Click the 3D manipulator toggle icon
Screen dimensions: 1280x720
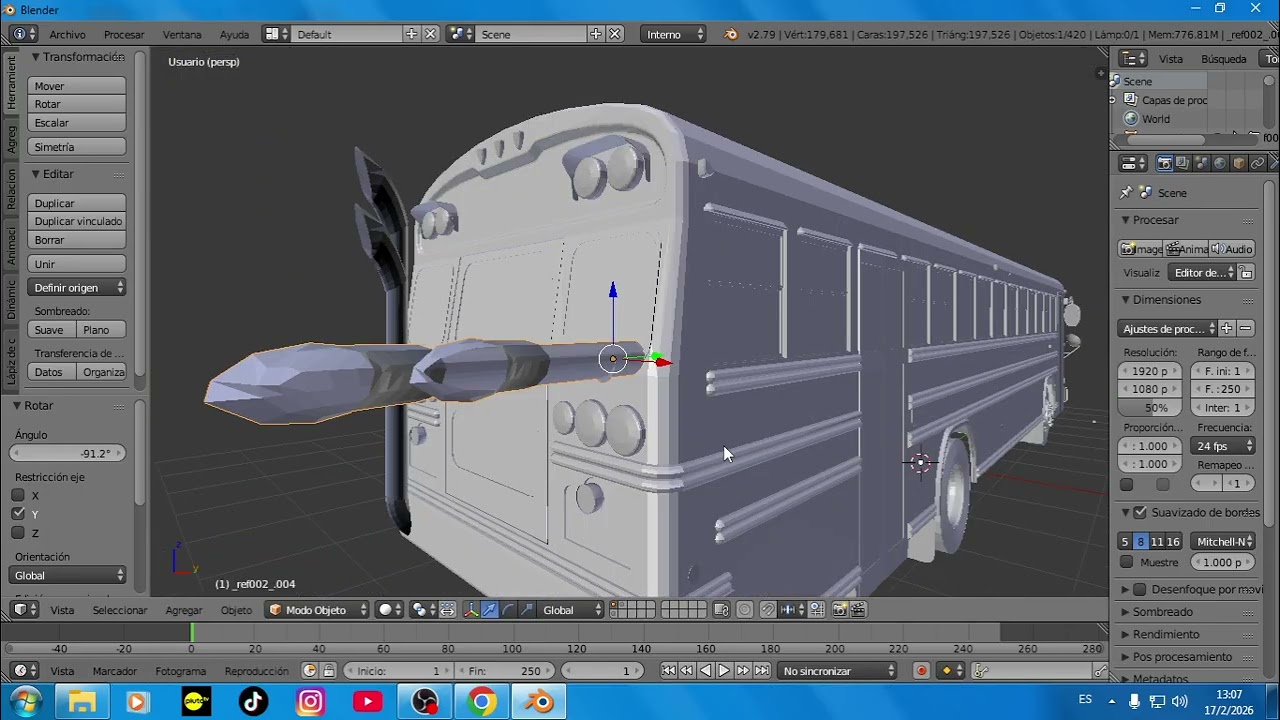(x=471, y=610)
